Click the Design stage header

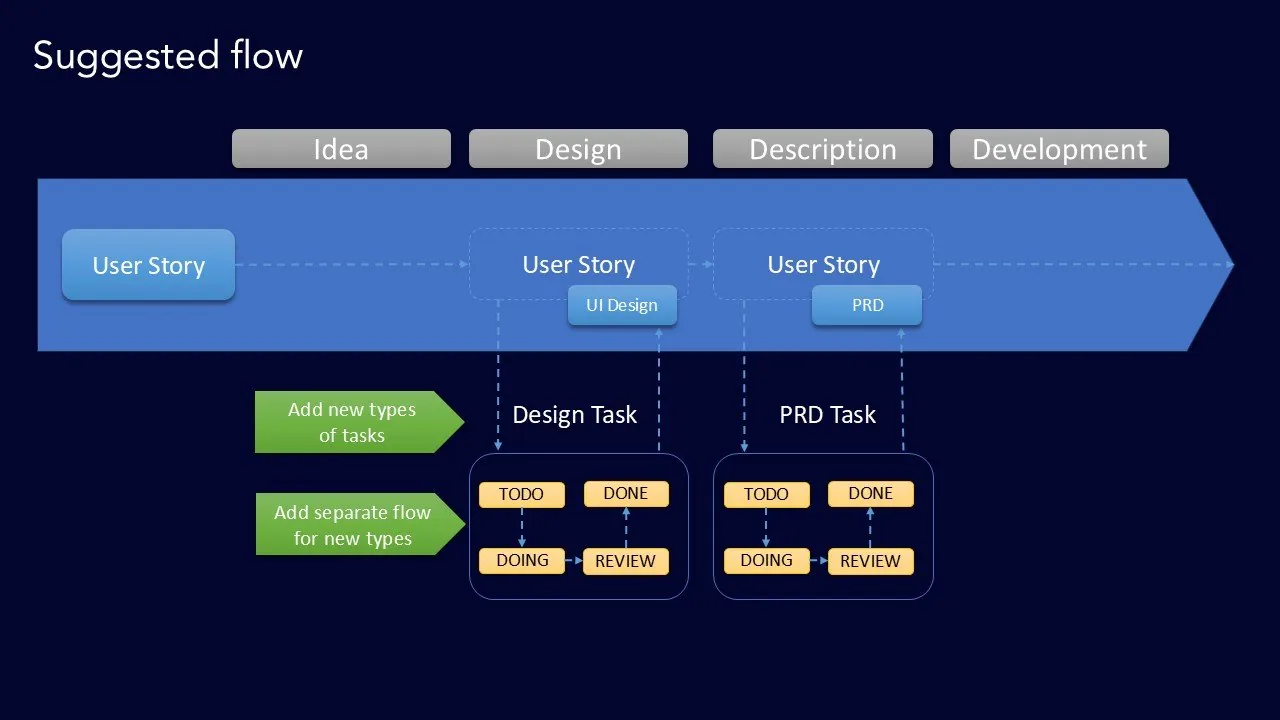pyautogui.click(x=578, y=149)
